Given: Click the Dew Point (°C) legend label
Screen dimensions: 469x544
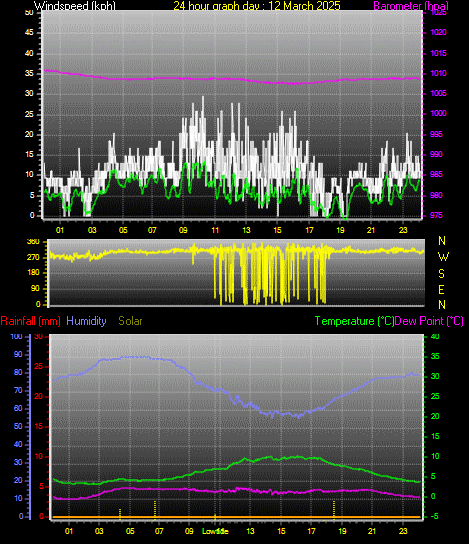Looking at the screenshot, I should pyautogui.click(x=429, y=321).
